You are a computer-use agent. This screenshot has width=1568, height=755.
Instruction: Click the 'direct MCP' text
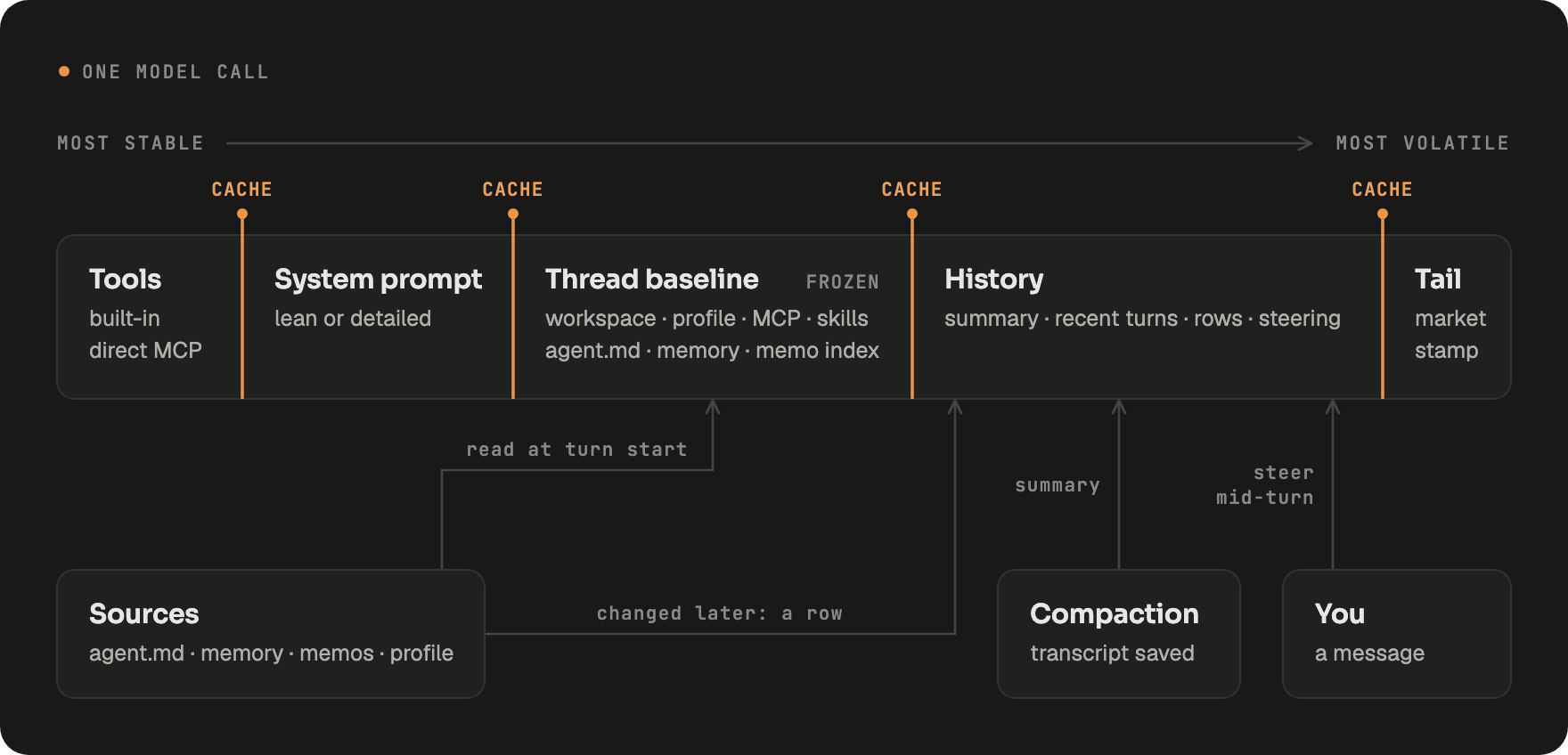click(x=145, y=351)
